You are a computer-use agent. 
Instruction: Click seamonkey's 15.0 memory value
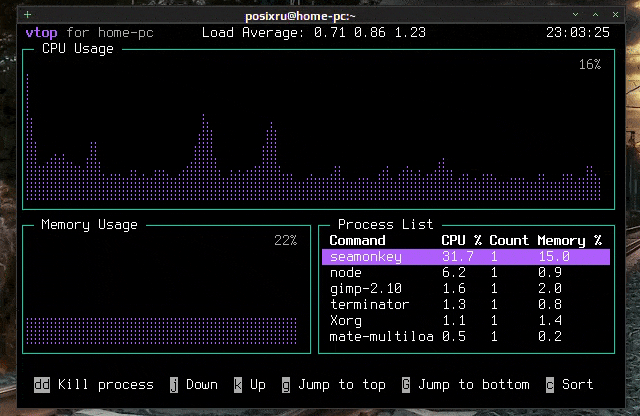(x=554, y=257)
